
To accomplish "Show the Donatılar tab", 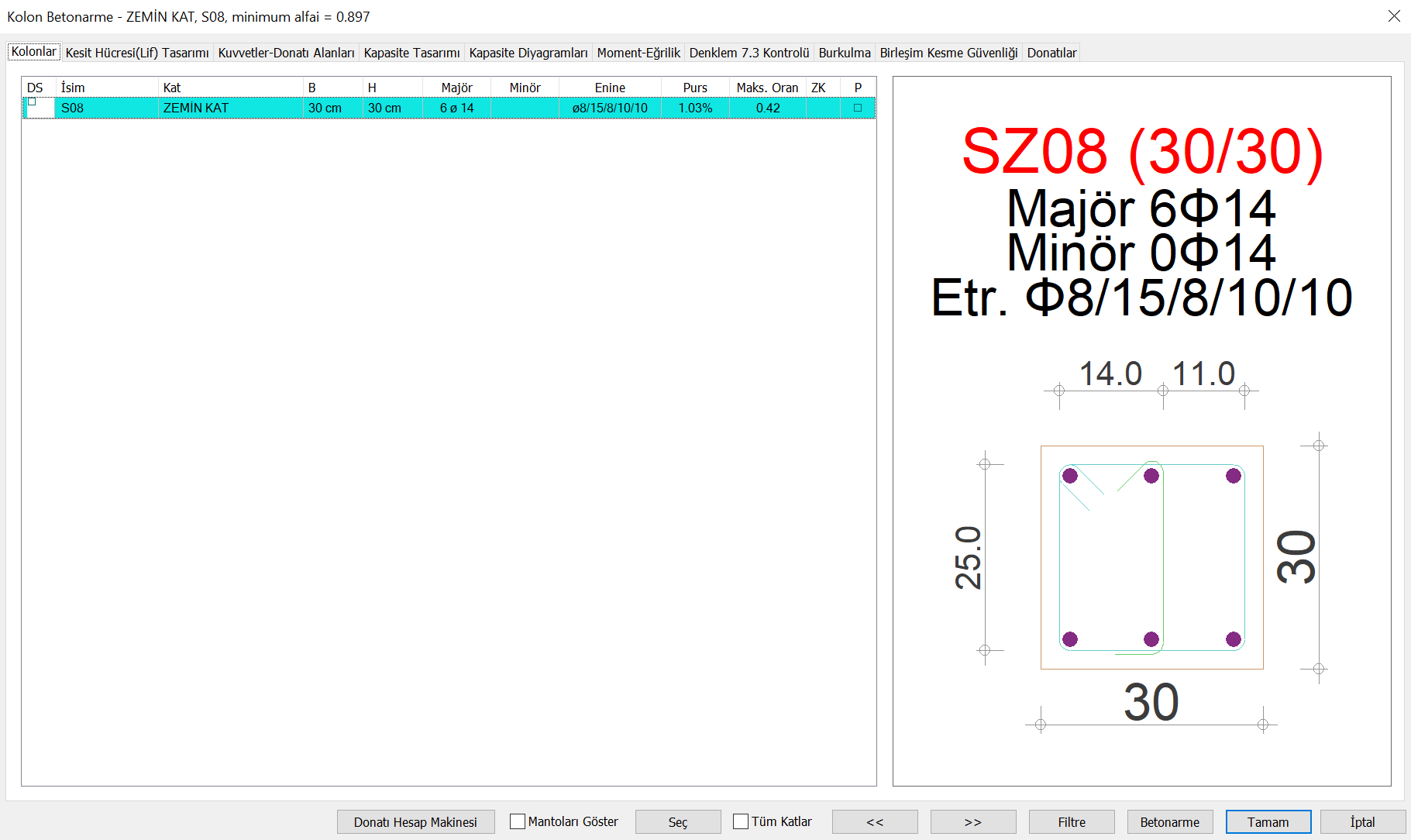I will (x=1051, y=53).
